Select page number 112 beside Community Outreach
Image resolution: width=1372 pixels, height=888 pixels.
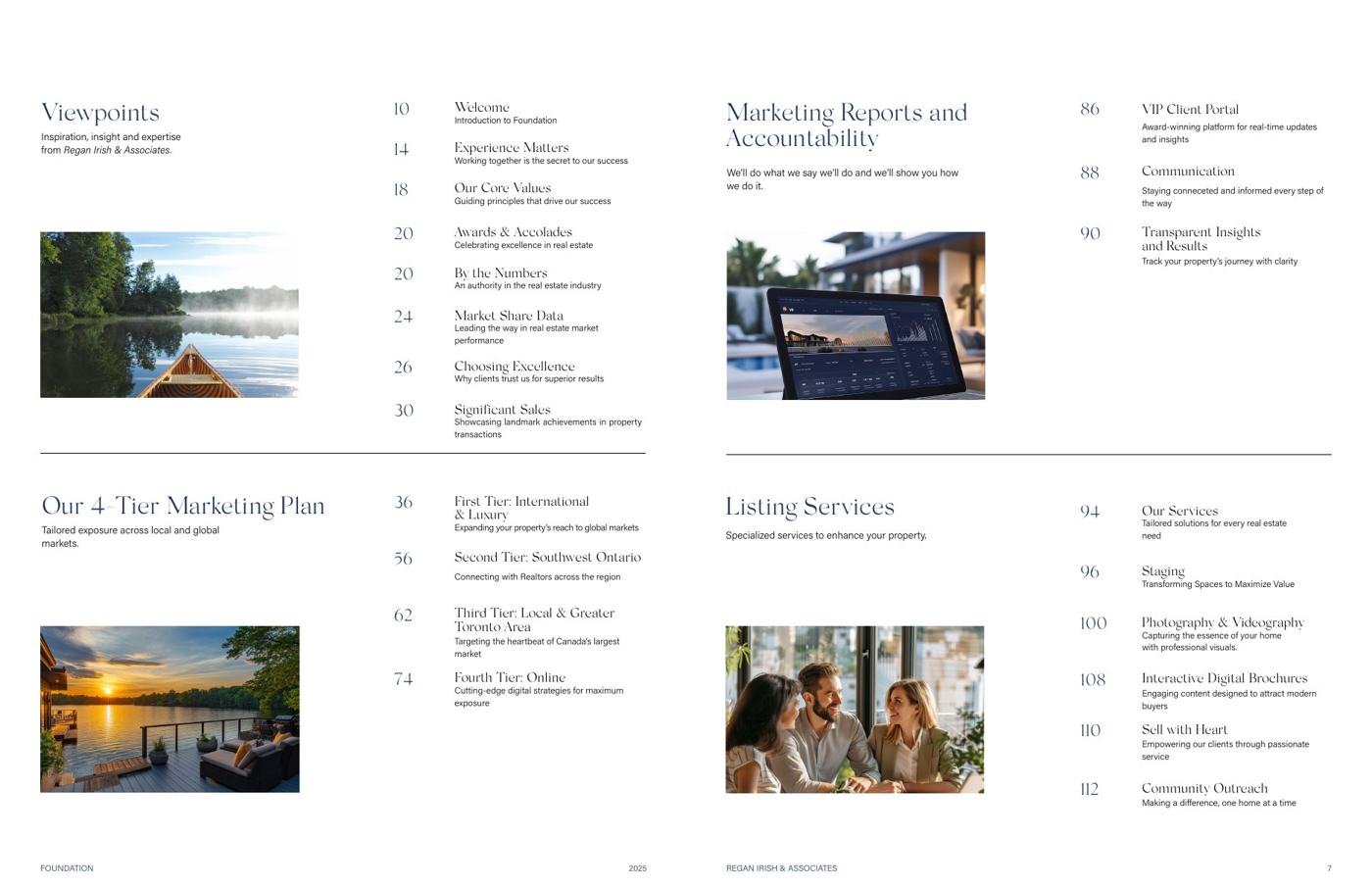1089,789
